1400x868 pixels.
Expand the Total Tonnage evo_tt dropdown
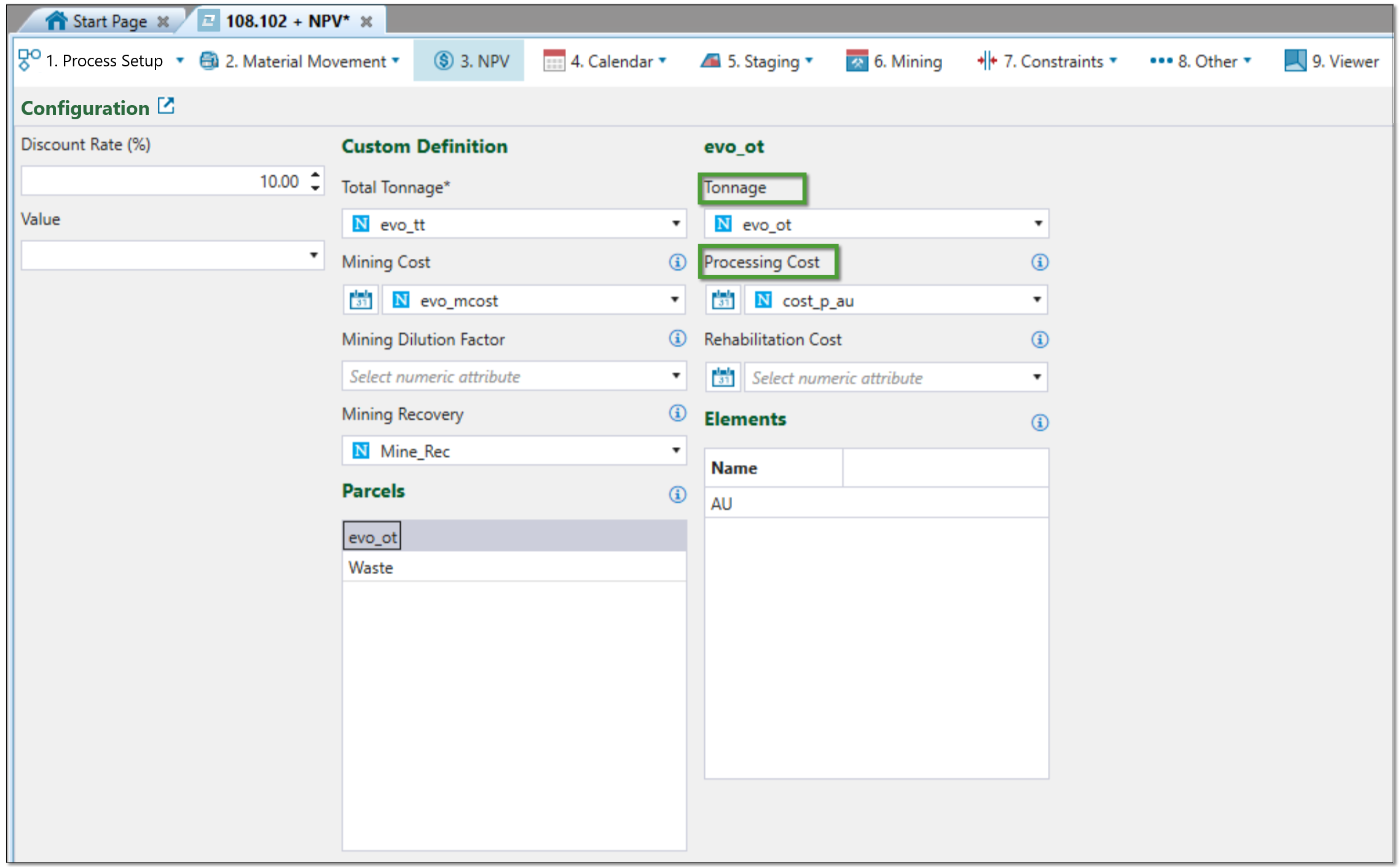click(x=675, y=224)
